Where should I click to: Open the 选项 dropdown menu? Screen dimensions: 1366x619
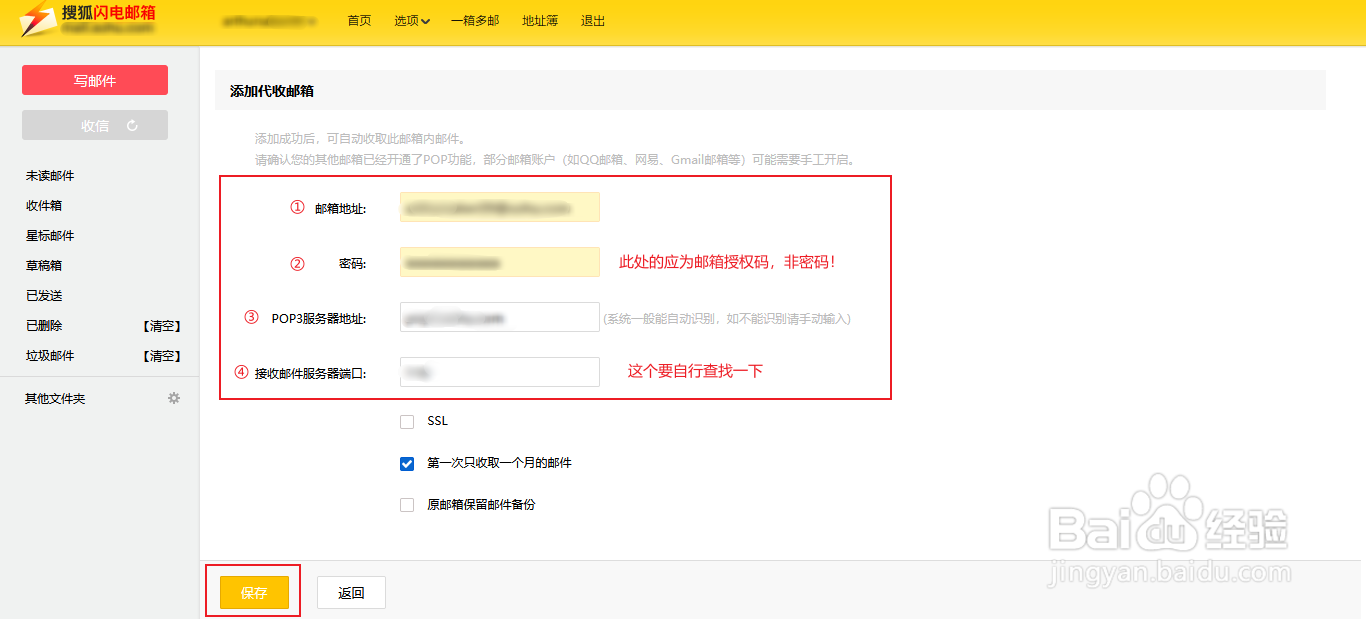[411, 20]
